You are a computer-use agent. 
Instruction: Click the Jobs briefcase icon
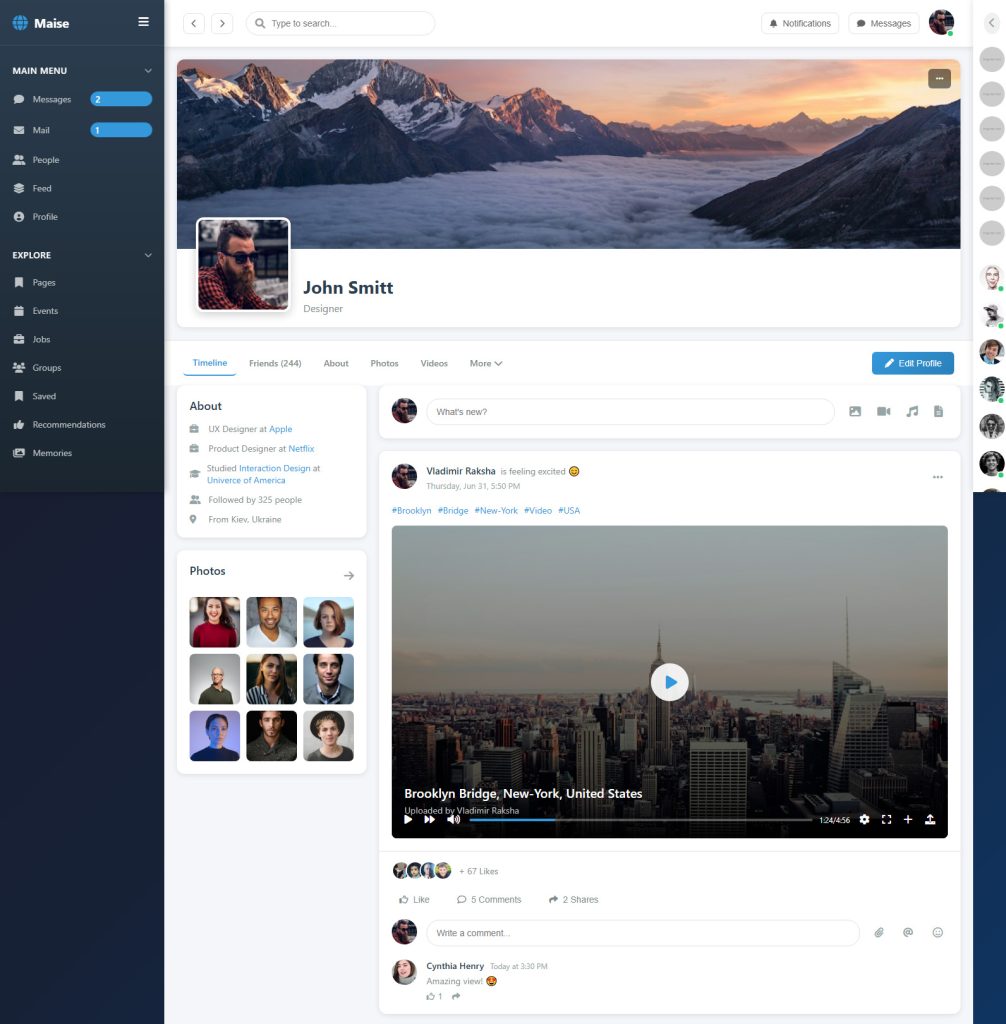pyautogui.click(x=19, y=340)
